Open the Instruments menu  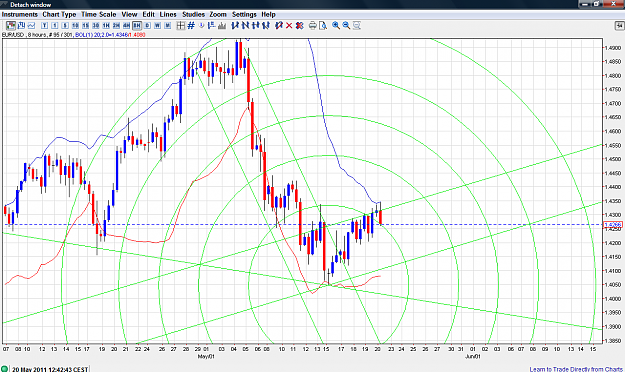tap(20, 14)
